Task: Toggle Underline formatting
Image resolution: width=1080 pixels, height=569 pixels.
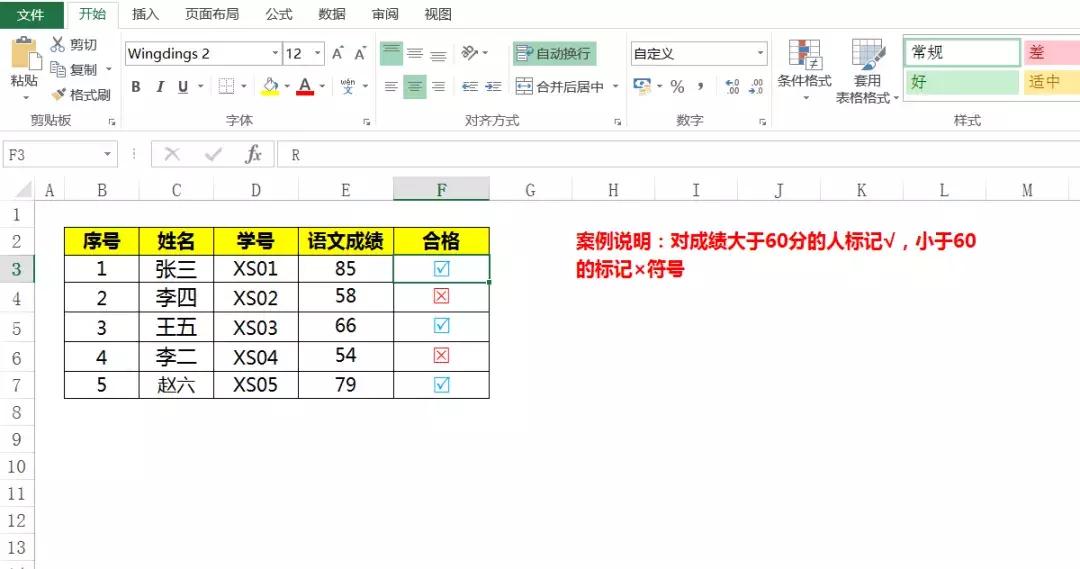Action: 183,87
